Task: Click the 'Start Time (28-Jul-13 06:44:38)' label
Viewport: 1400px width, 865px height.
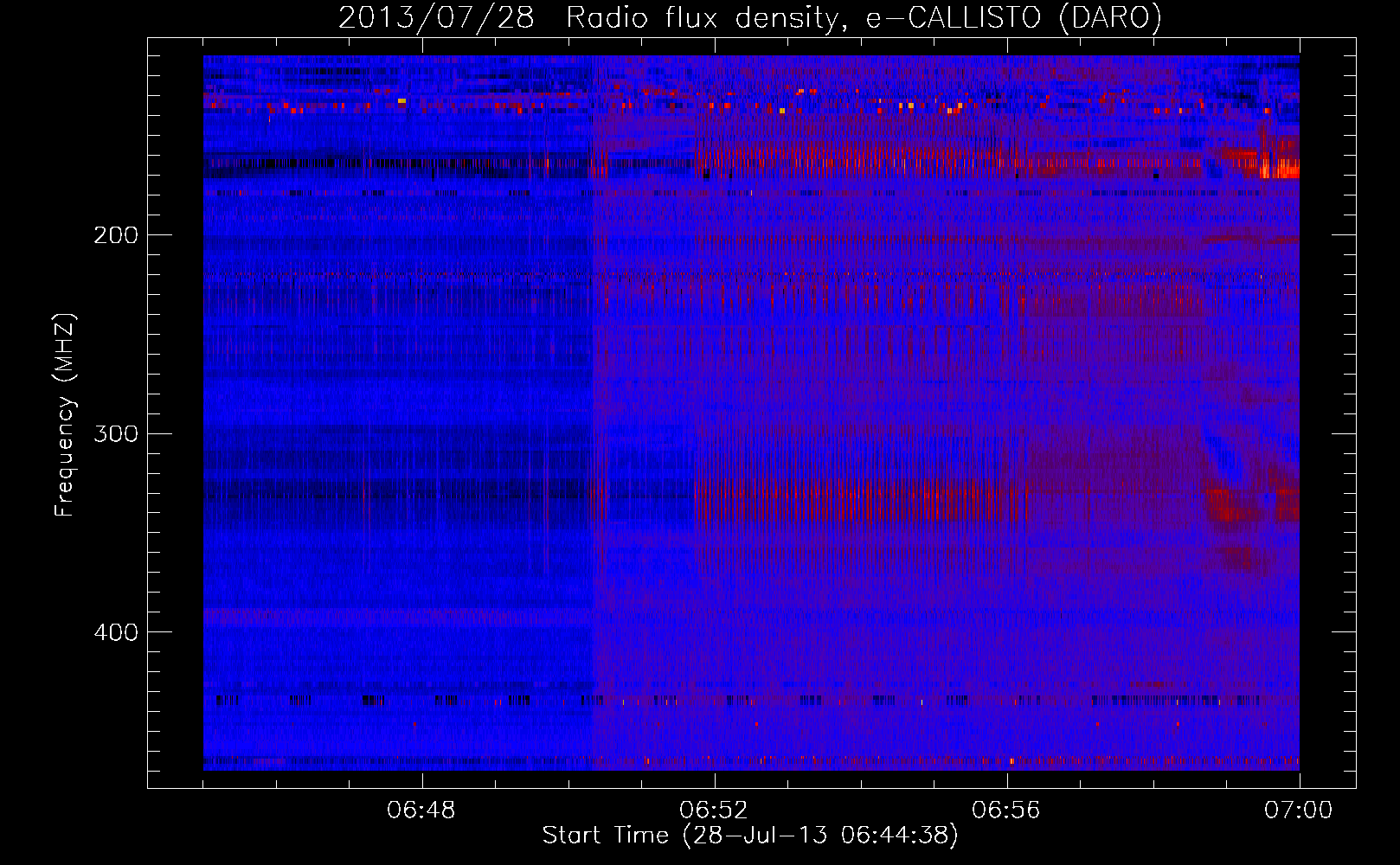Action: point(750,836)
